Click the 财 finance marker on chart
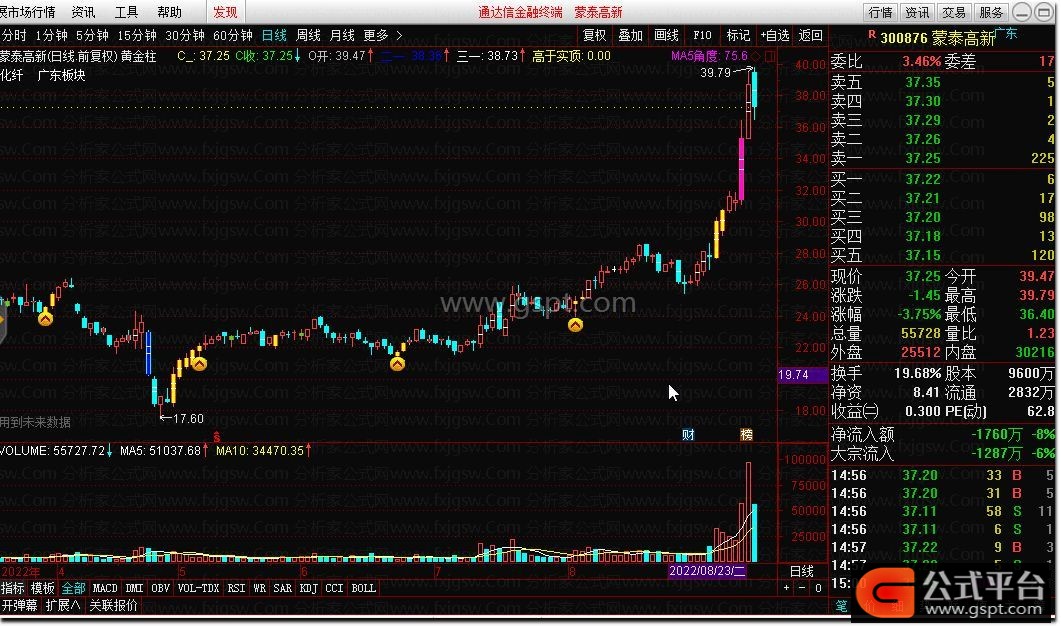Viewport: 1061px width, 626px height. pyautogui.click(x=688, y=434)
